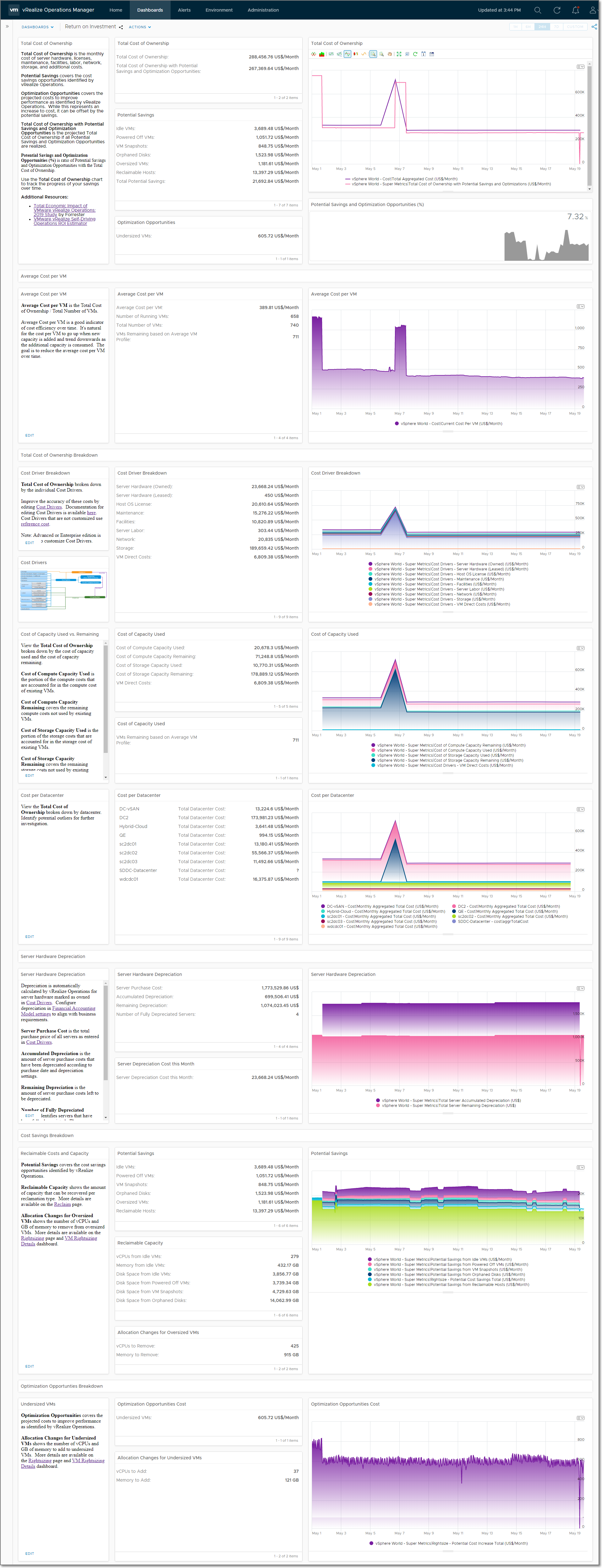The width and height of the screenshot is (602, 1568).
Task: Open the DASHBOARDS dropdown
Action: [x=38, y=27]
